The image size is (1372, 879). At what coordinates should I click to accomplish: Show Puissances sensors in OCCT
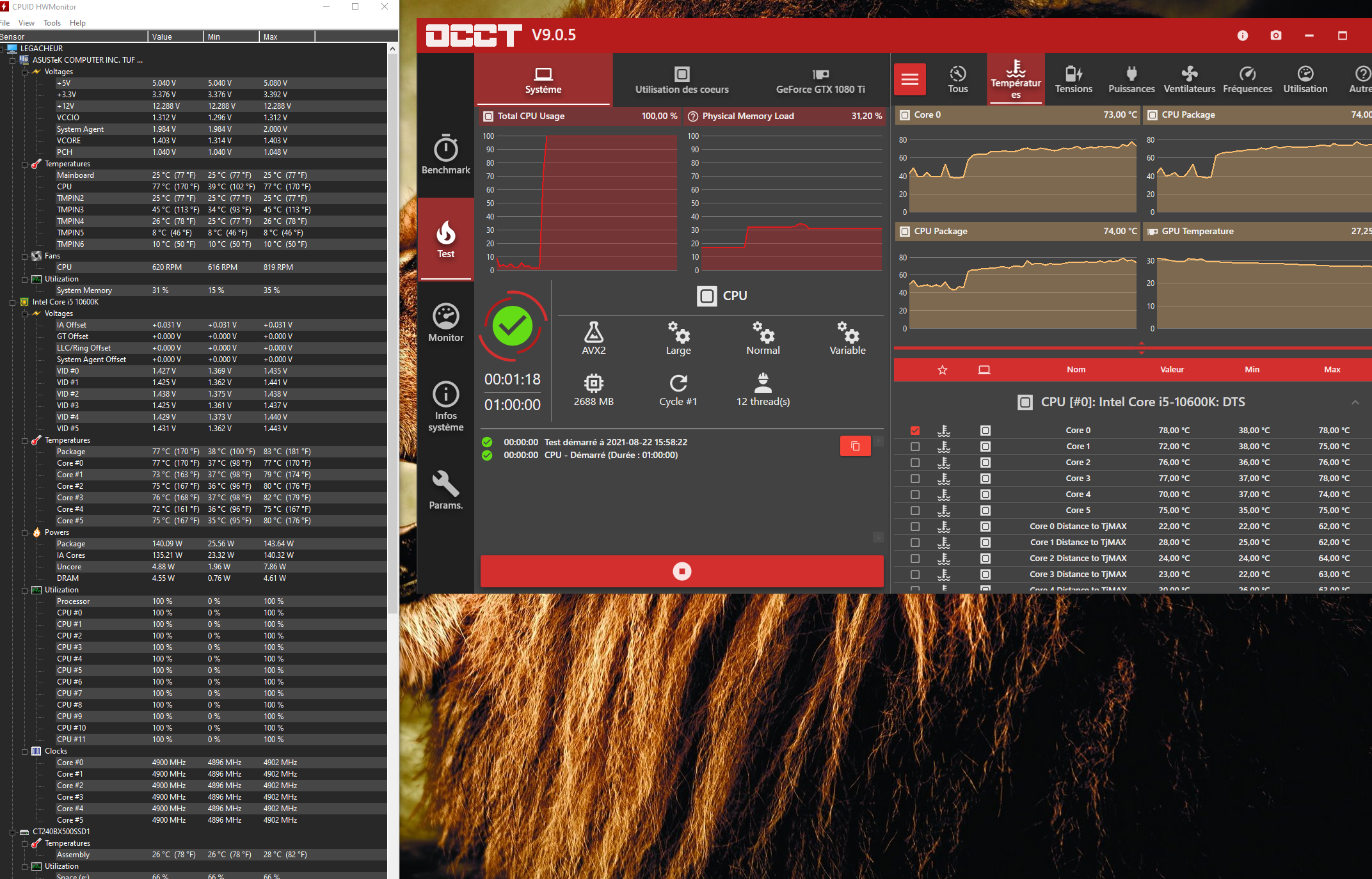[x=1131, y=80]
